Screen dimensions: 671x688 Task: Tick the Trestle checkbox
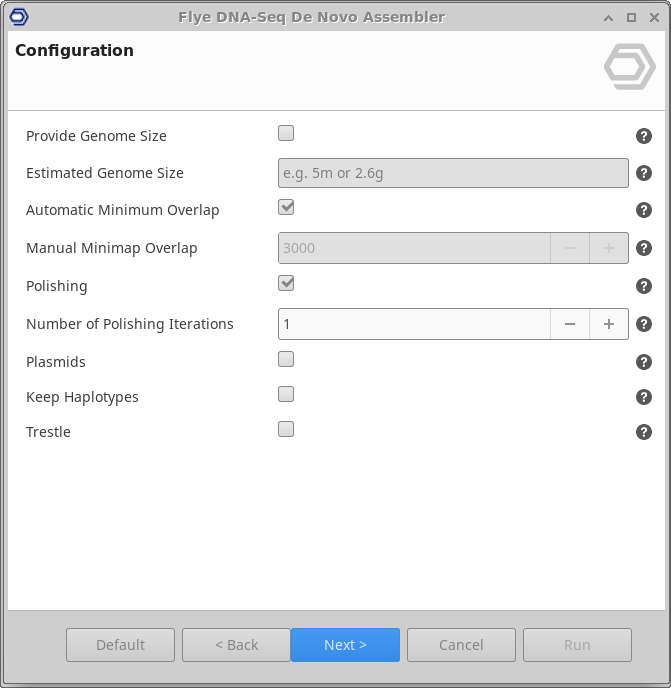click(x=286, y=429)
